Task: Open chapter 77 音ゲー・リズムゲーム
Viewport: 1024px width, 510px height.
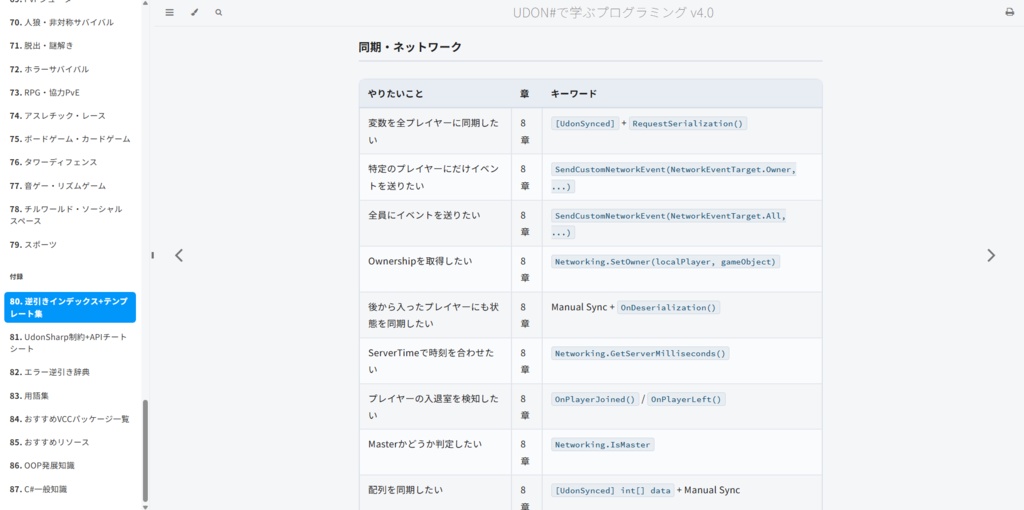Action: pyautogui.click(x=57, y=186)
